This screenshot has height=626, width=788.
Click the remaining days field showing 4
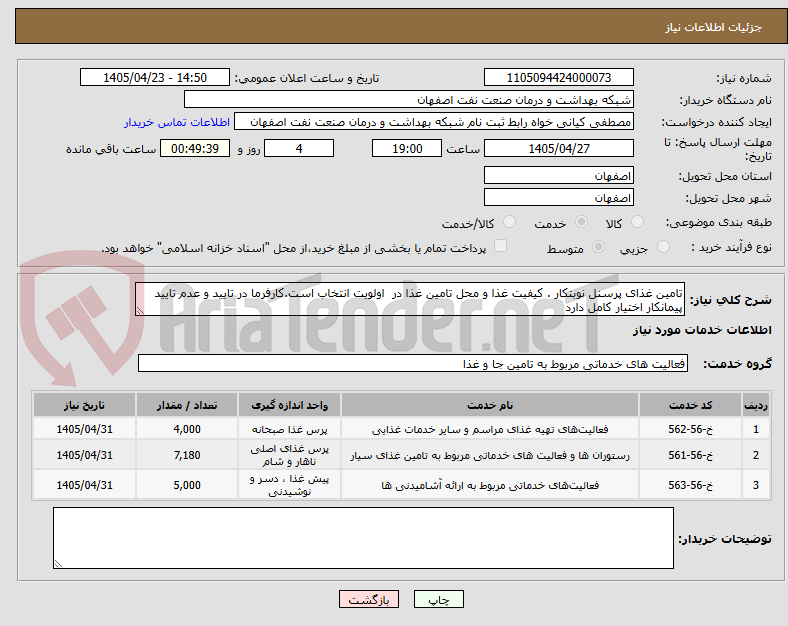[299, 148]
